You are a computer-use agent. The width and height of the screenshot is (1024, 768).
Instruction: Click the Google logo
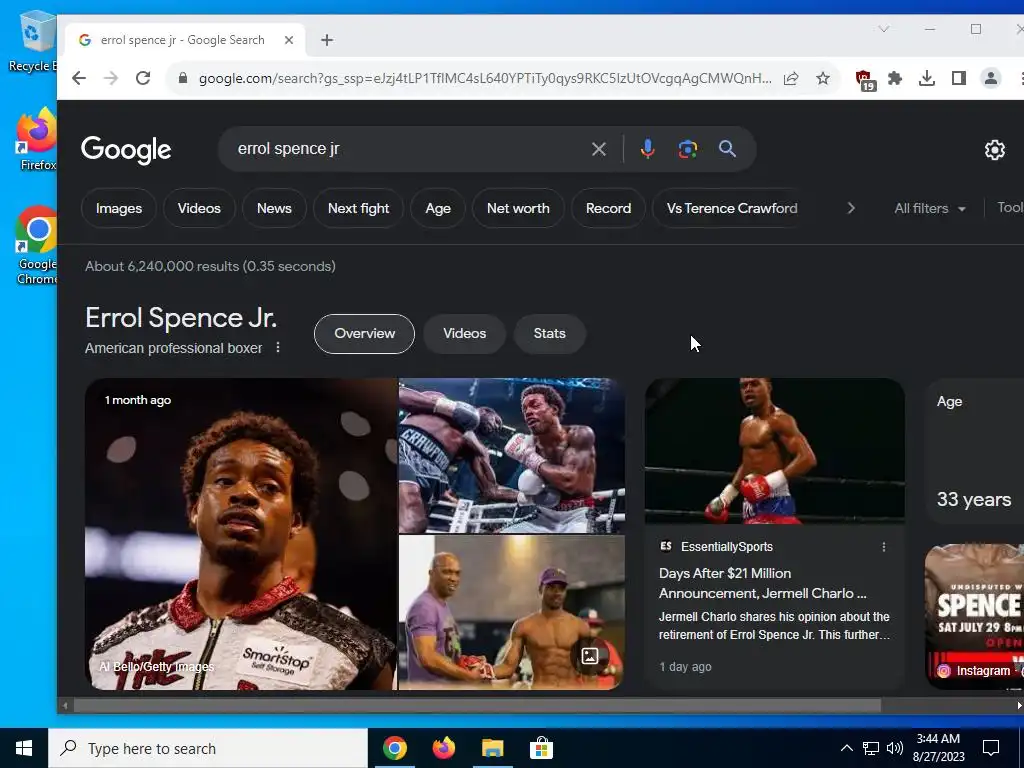pos(126,150)
